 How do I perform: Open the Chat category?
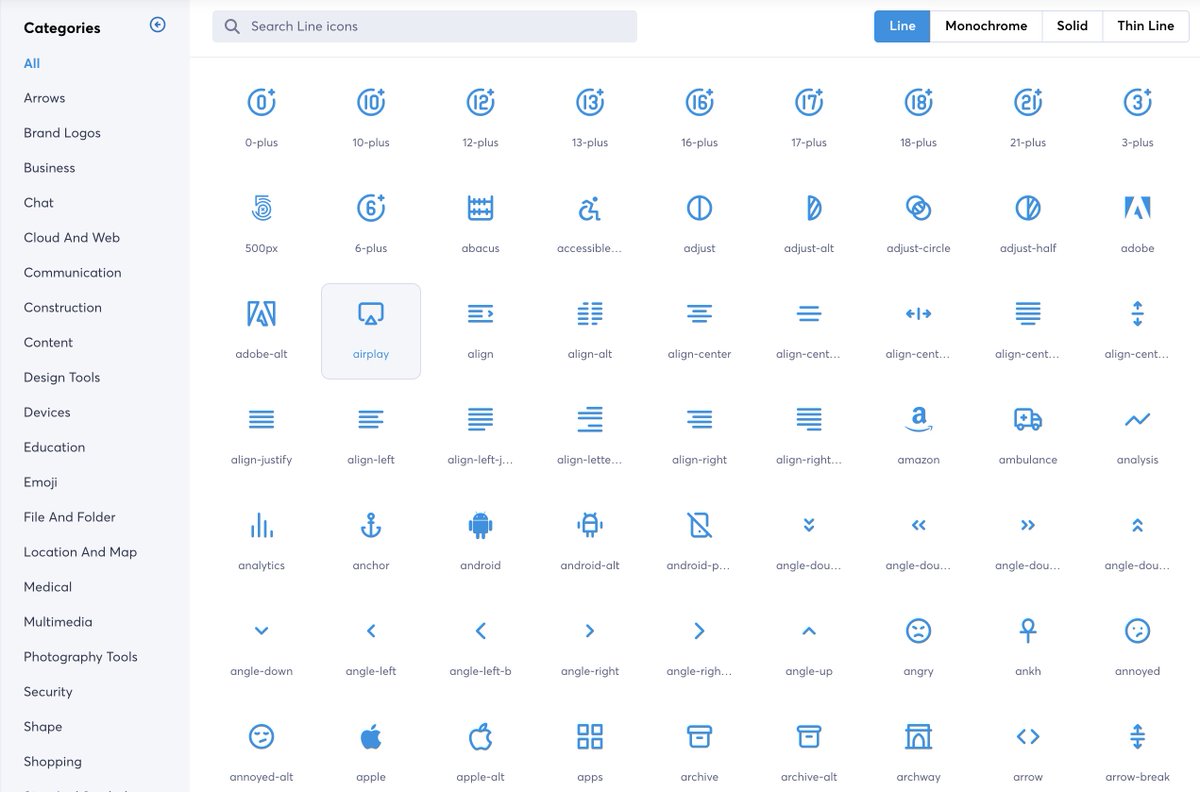coord(39,203)
